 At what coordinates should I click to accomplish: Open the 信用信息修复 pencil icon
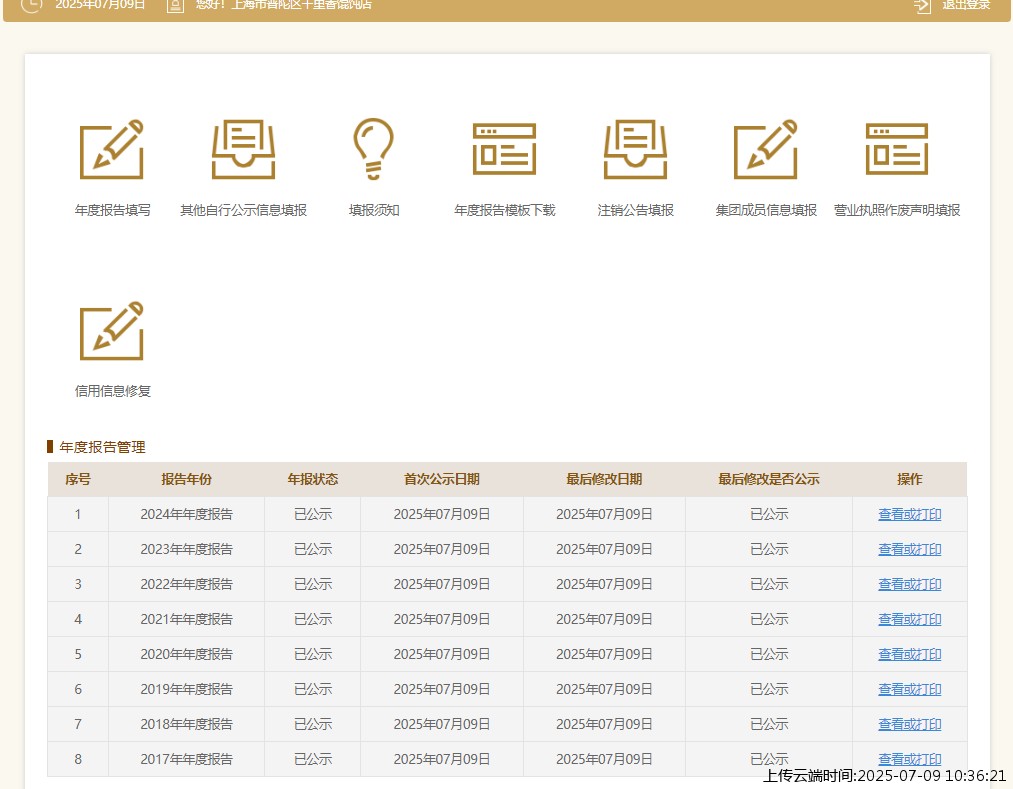point(112,331)
